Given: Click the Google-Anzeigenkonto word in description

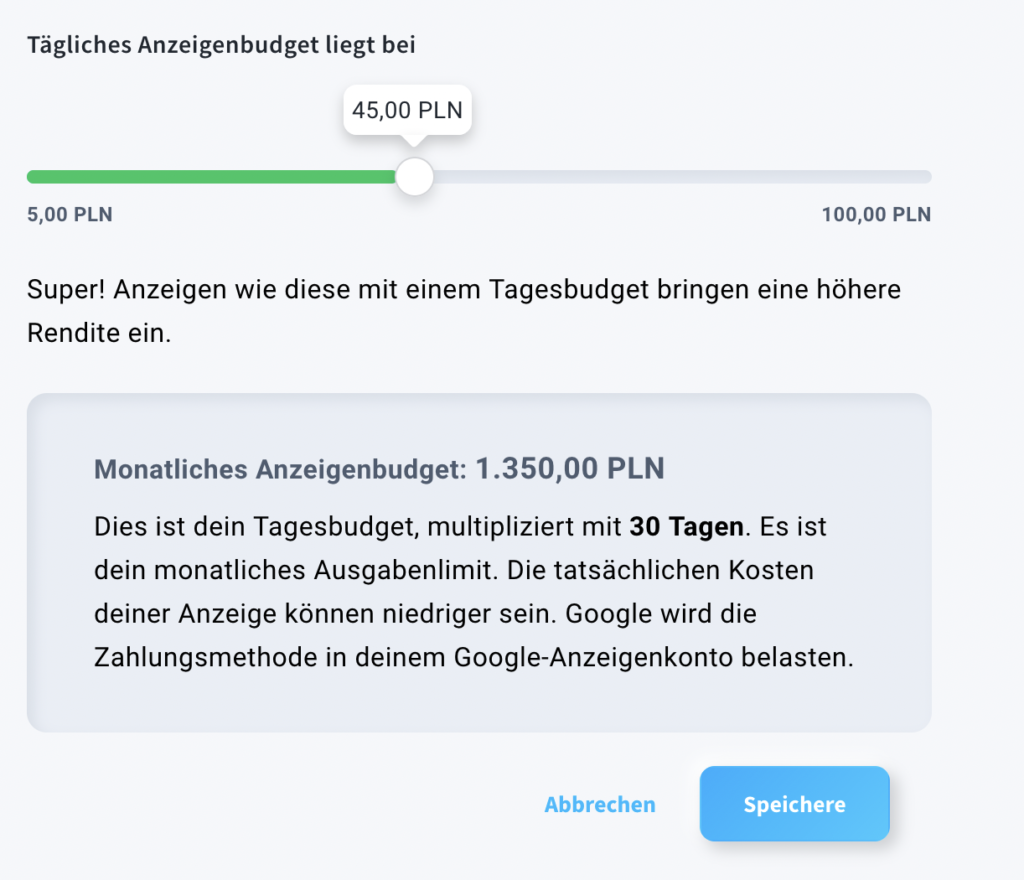Looking at the screenshot, I should 594,657.
